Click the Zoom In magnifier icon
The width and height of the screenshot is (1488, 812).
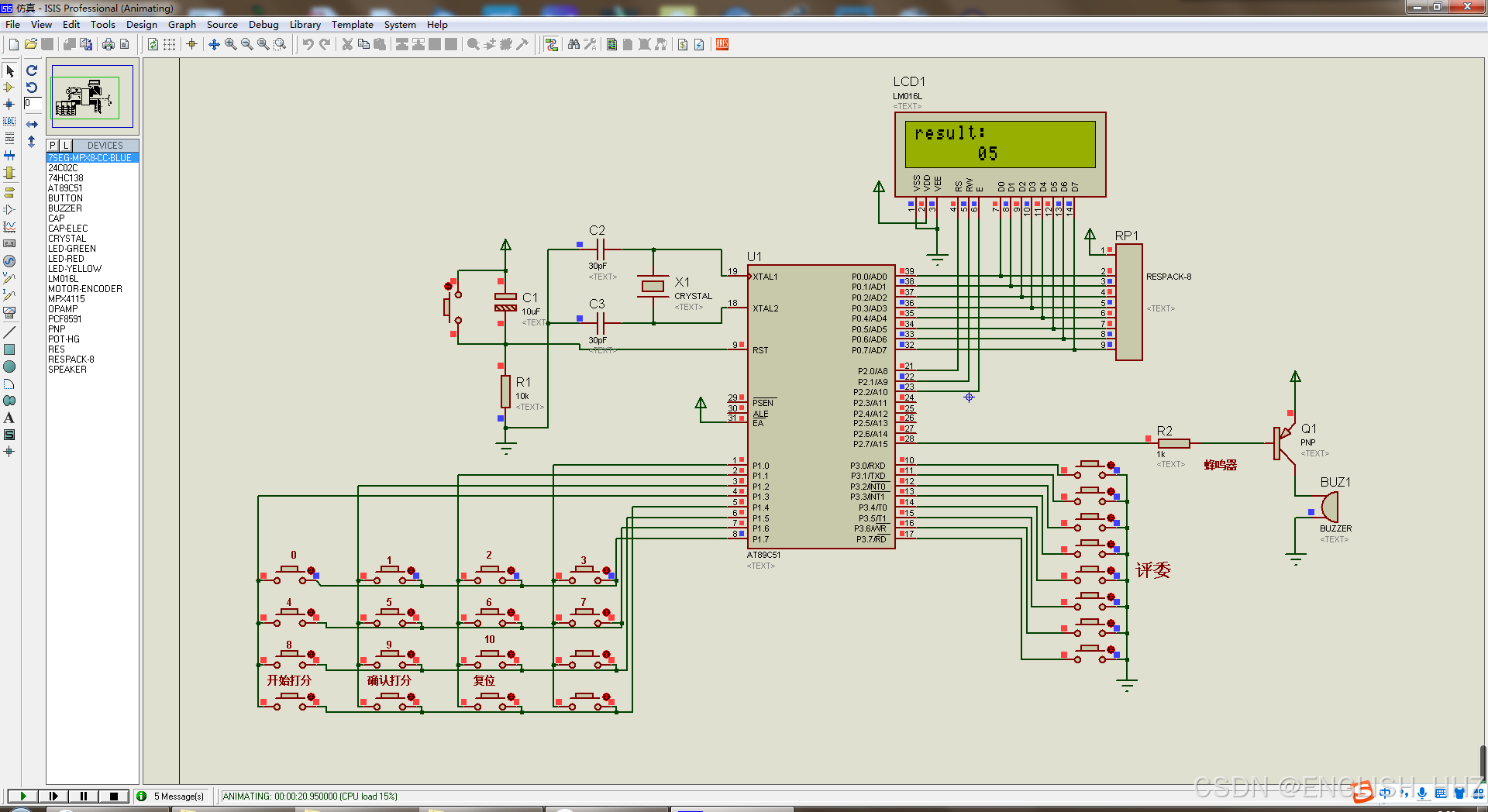(230, 44)
